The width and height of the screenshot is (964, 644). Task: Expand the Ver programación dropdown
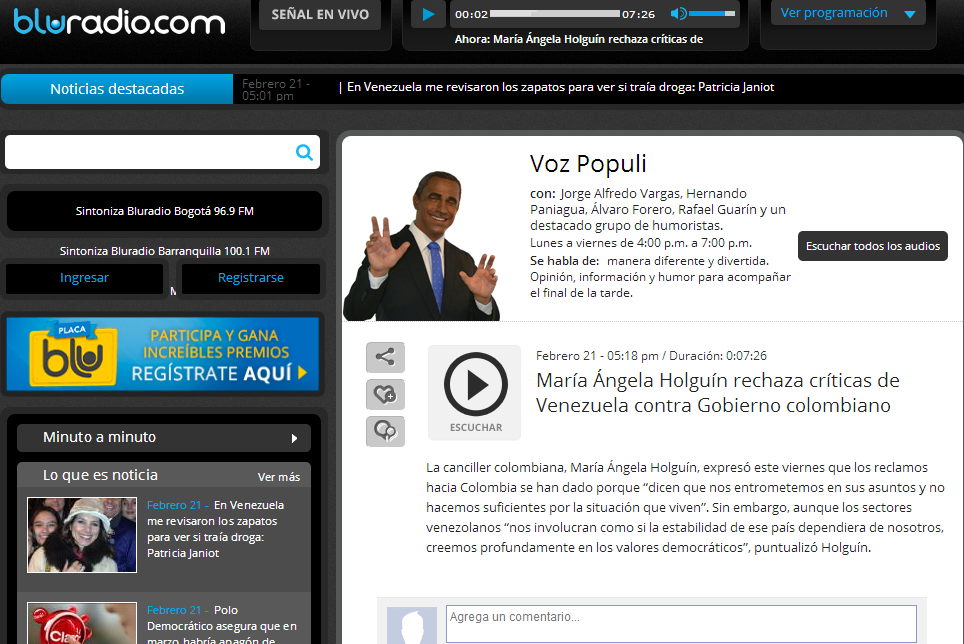[848, 13]
